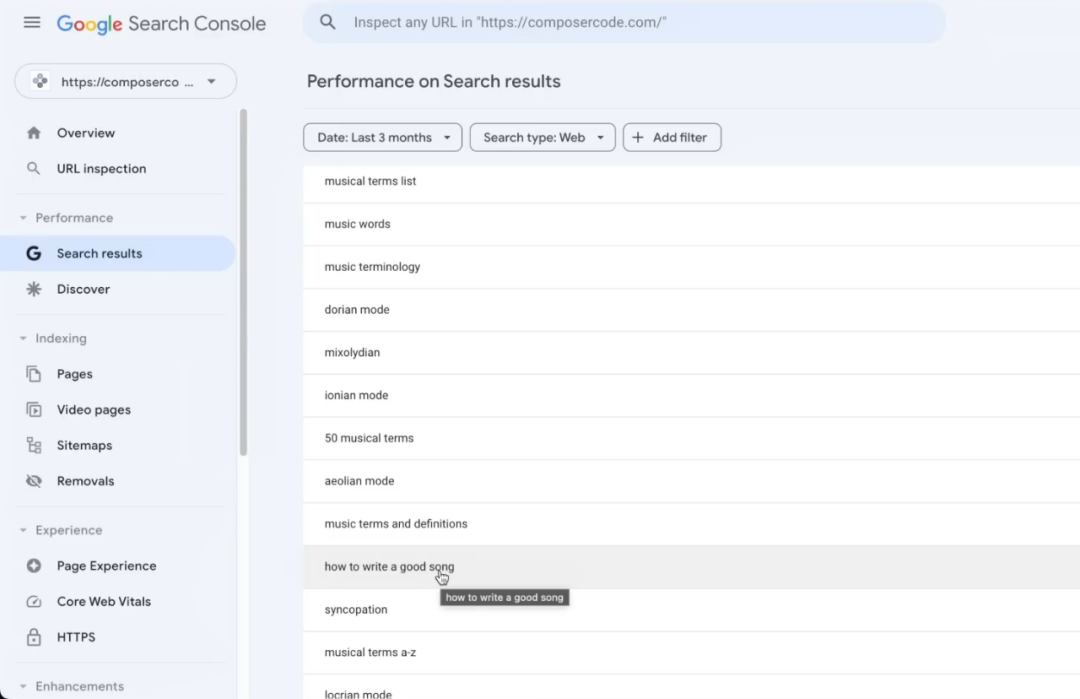Click the Add filter button

pyautogui.click(x=671, y=138)
